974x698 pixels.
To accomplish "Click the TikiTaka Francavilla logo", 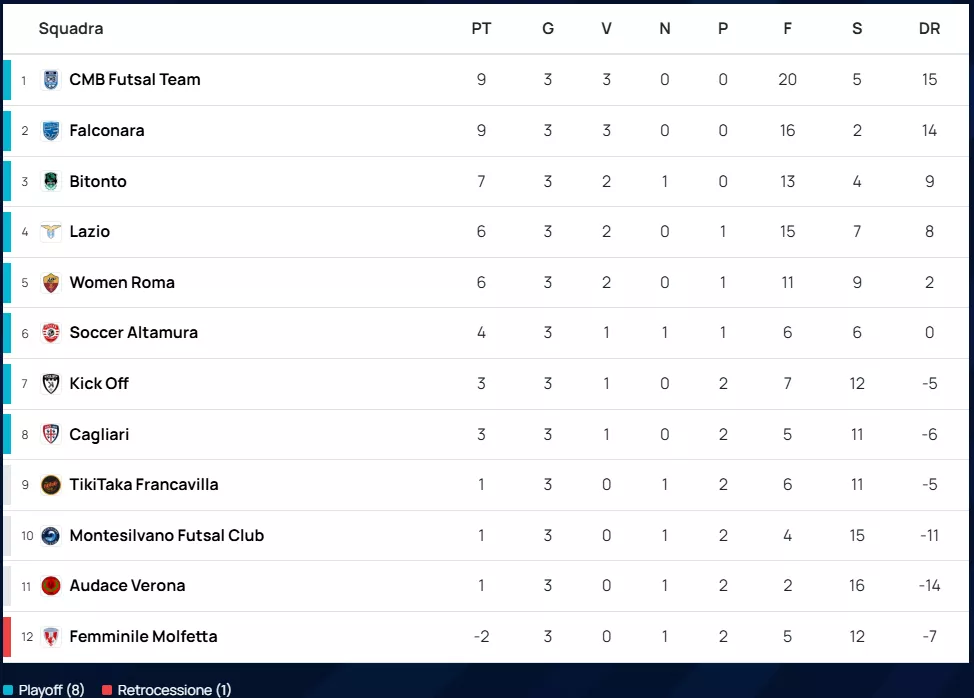I will point(51,485).
